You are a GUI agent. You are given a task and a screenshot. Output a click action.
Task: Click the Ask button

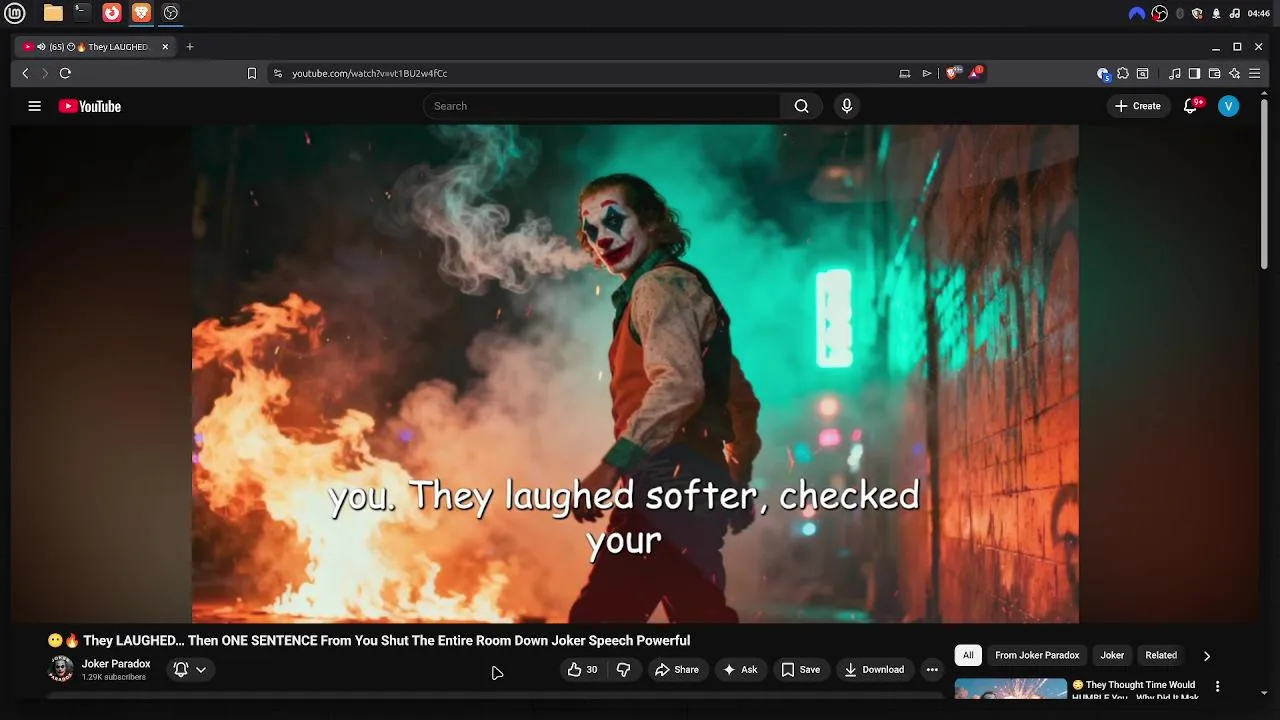[x=740, y=670]
